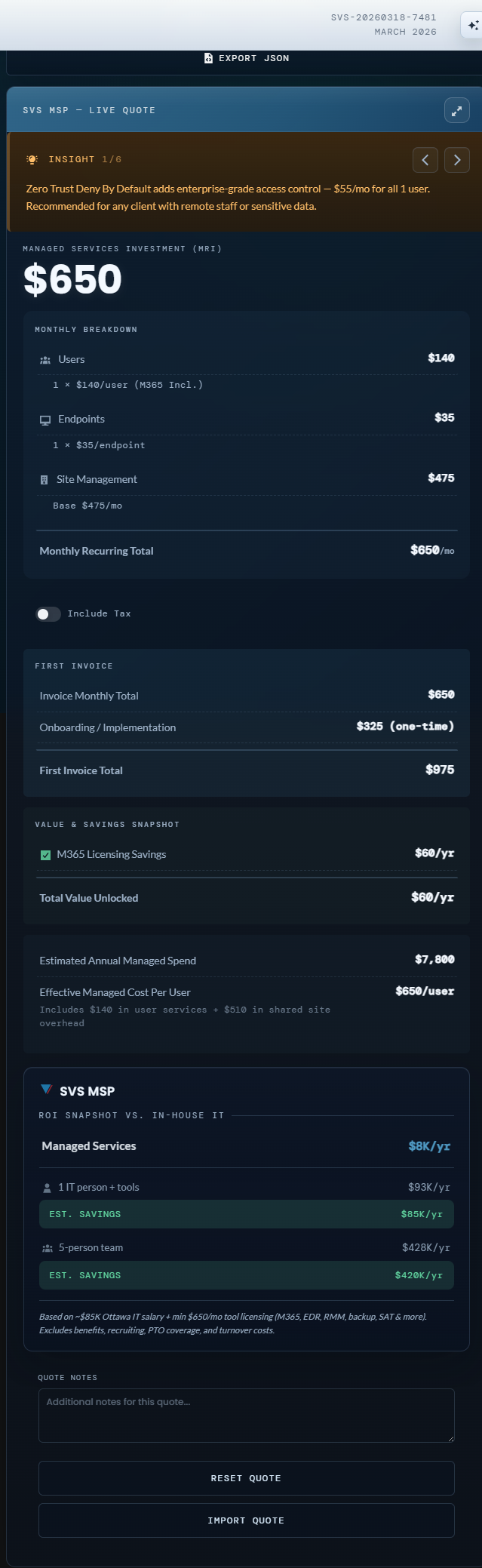Image resolution: width=482 pixels, height=1568 pixels.
Task: Click the lightbulb Insight icon
Action: coord(32,159)
